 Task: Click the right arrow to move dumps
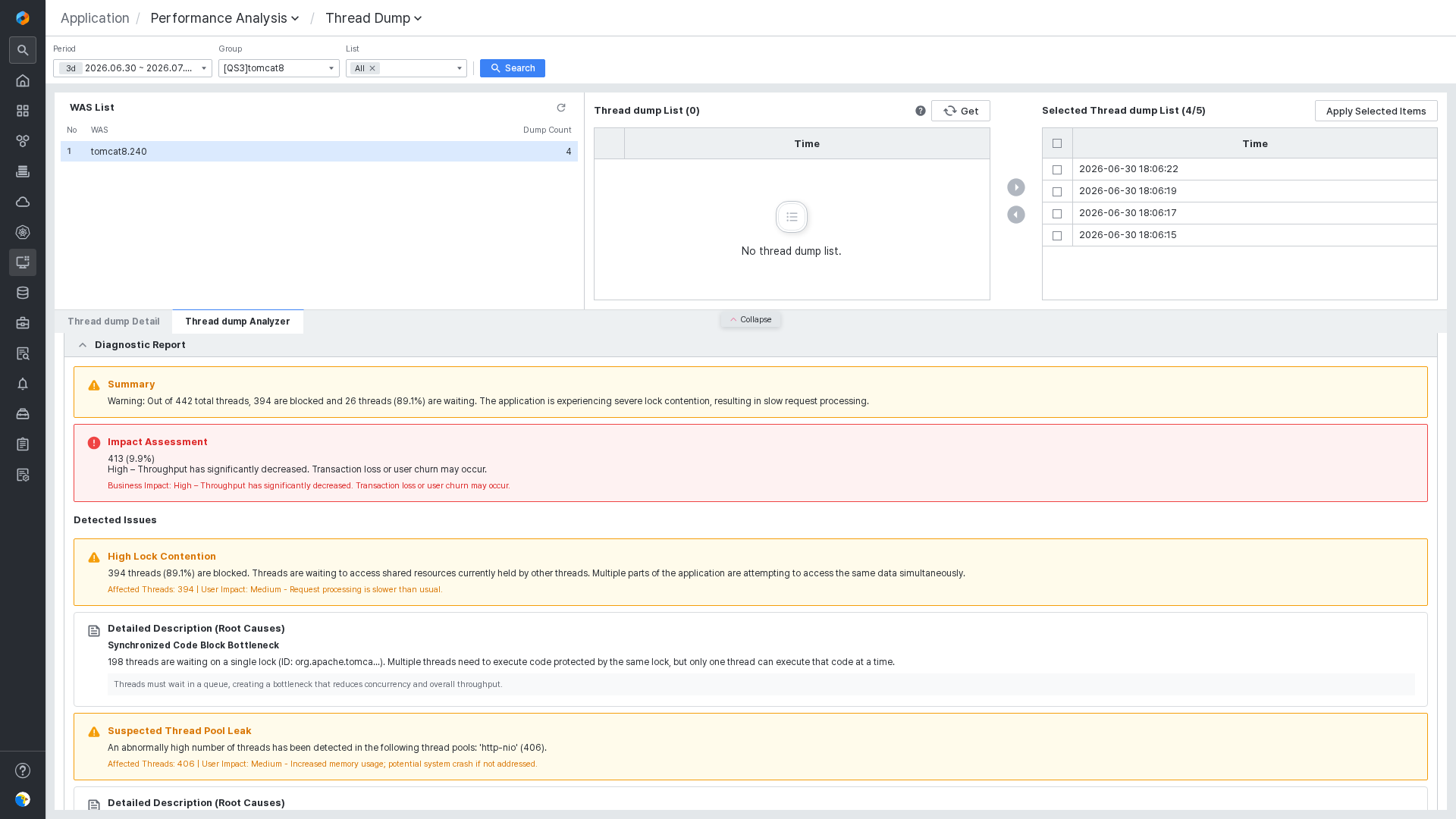click(1016, 187)
